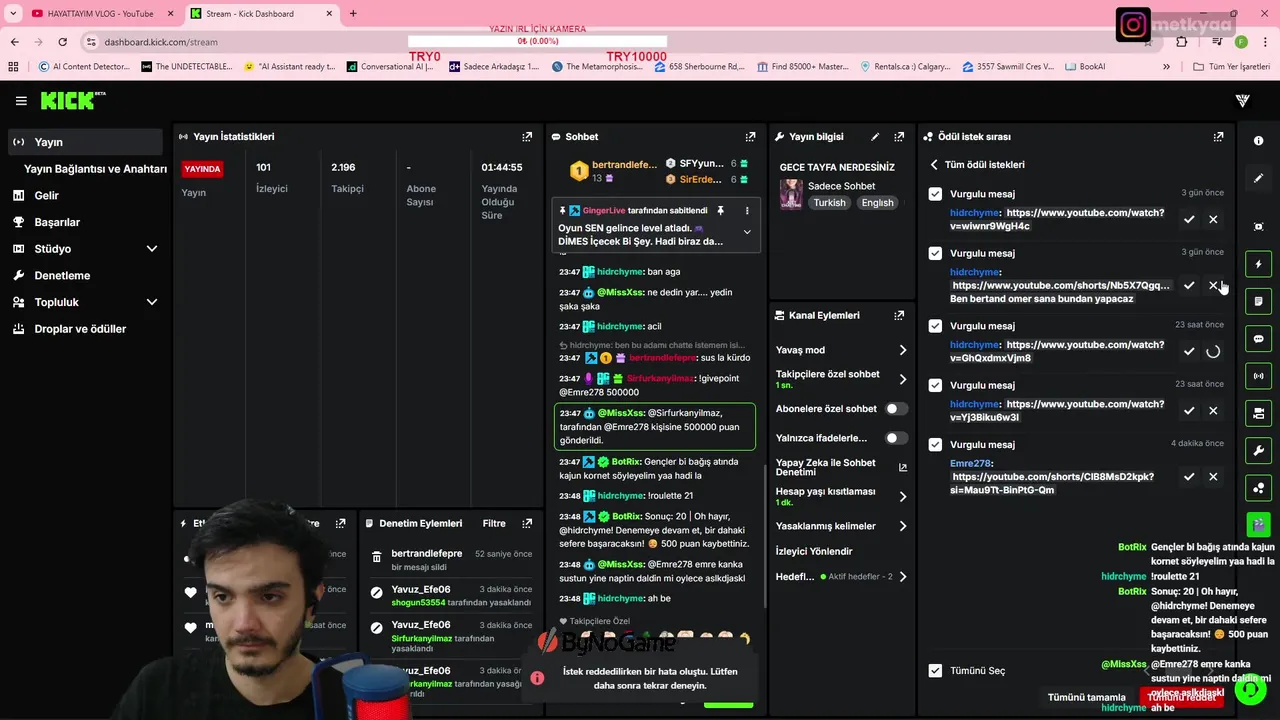Image resolution: width=1280 pixels, height=720 pixels.
Task: Toggle the channel actions widget in right toolbar
Action: tap(1258, 413)
